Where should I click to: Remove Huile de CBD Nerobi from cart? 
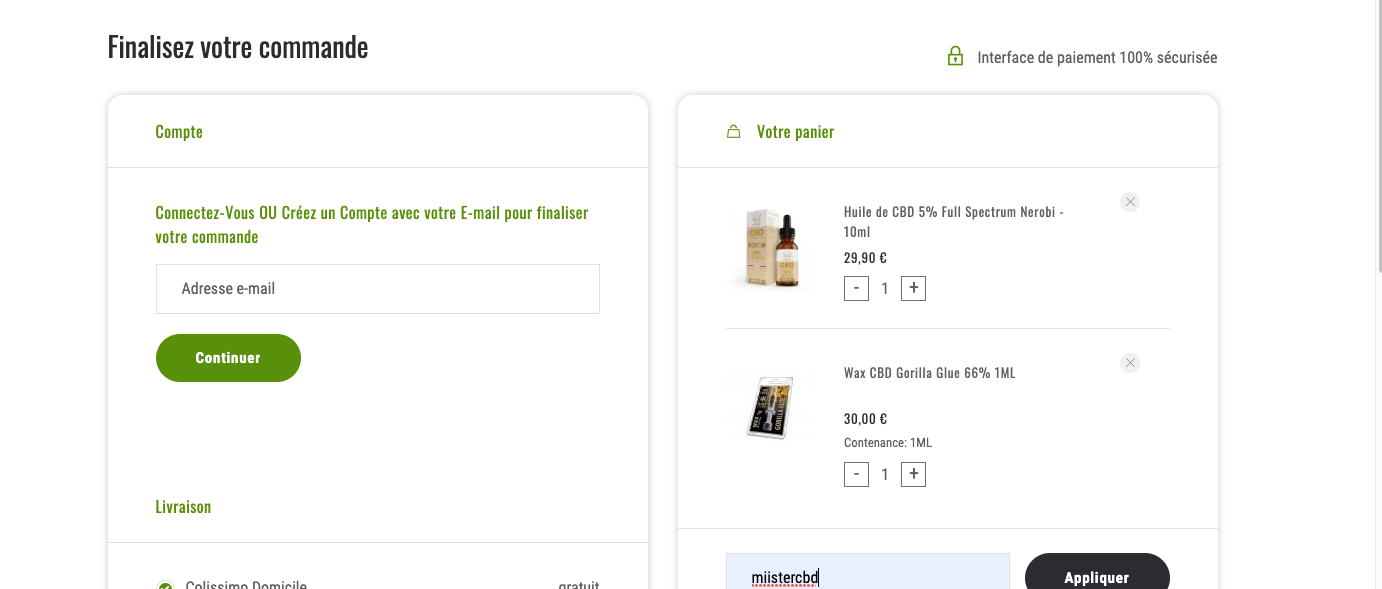[x=1130, y=202]
